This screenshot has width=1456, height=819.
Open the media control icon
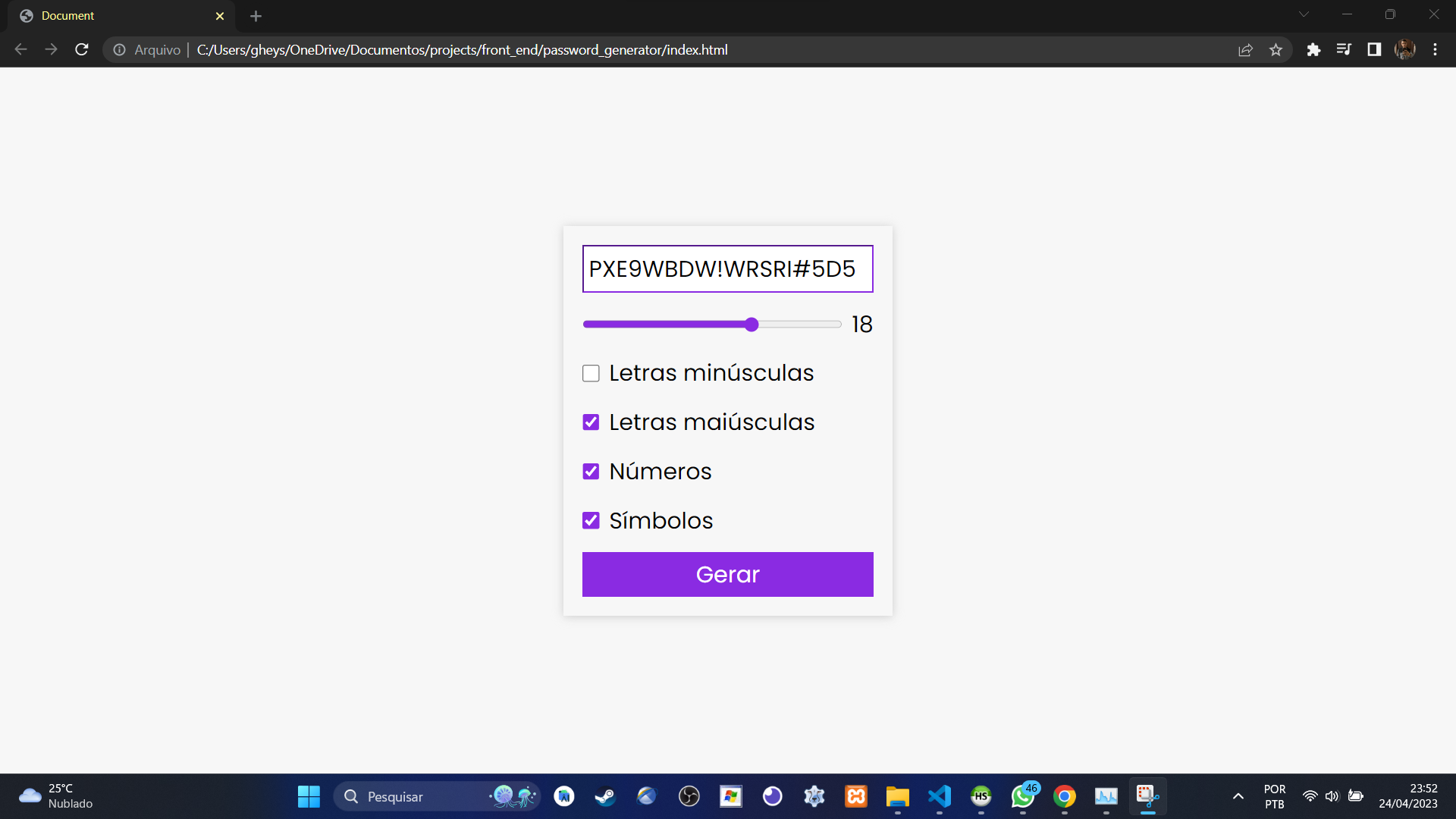tap(1344, 50)
